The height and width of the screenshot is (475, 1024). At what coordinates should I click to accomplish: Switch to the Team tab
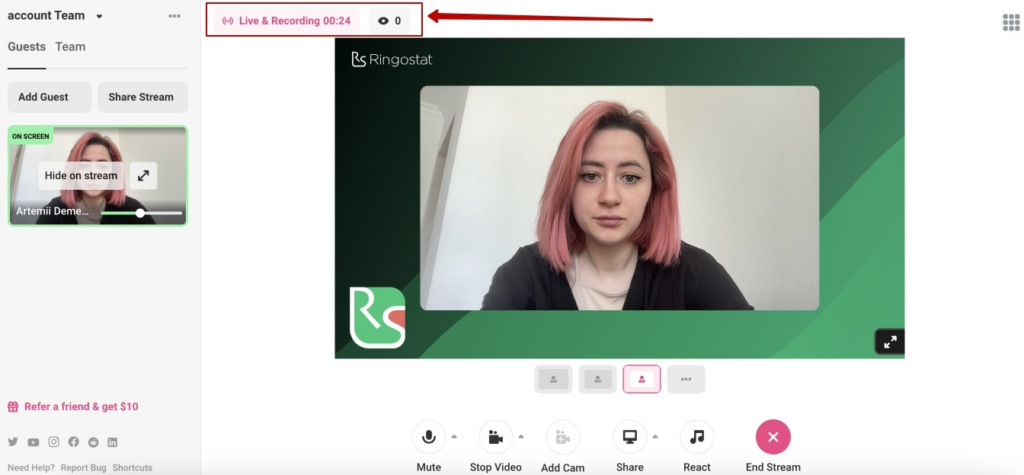point(70,46)
